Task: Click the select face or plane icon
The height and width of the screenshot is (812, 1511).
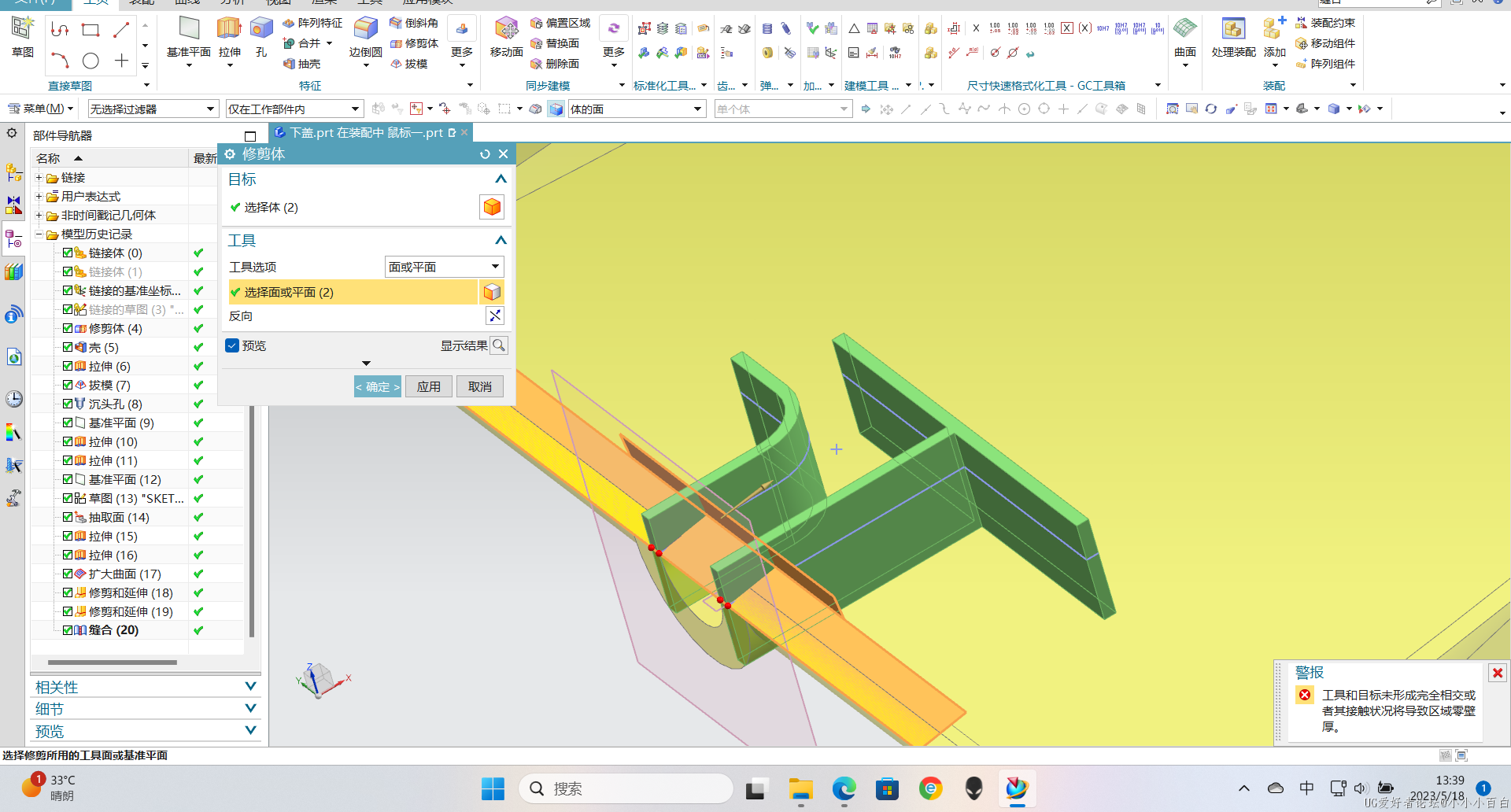Action: click(492, 292)
